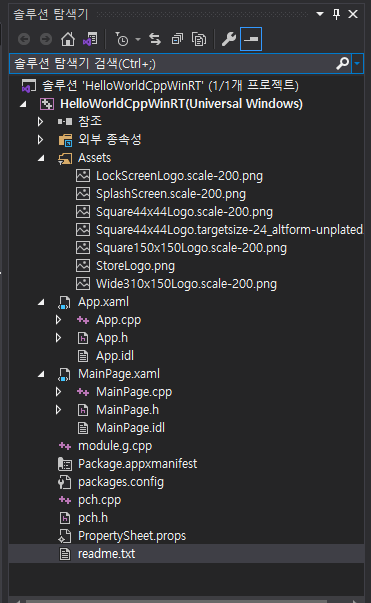The width and height of the screenshot is (371, 603).
Task: Open dropdown arrow next to pending changes filter
Action: point(138,39)
